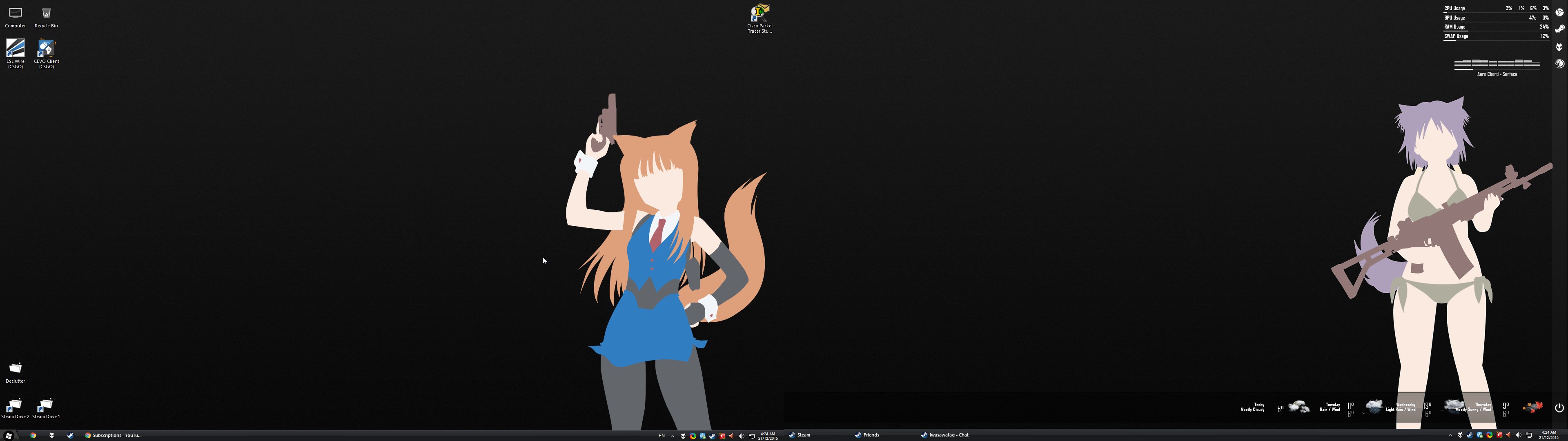Click the audio visualizer bars widget
Image resolution: width=1568 pixels, height=441 pixels.
pos(1497,63)
